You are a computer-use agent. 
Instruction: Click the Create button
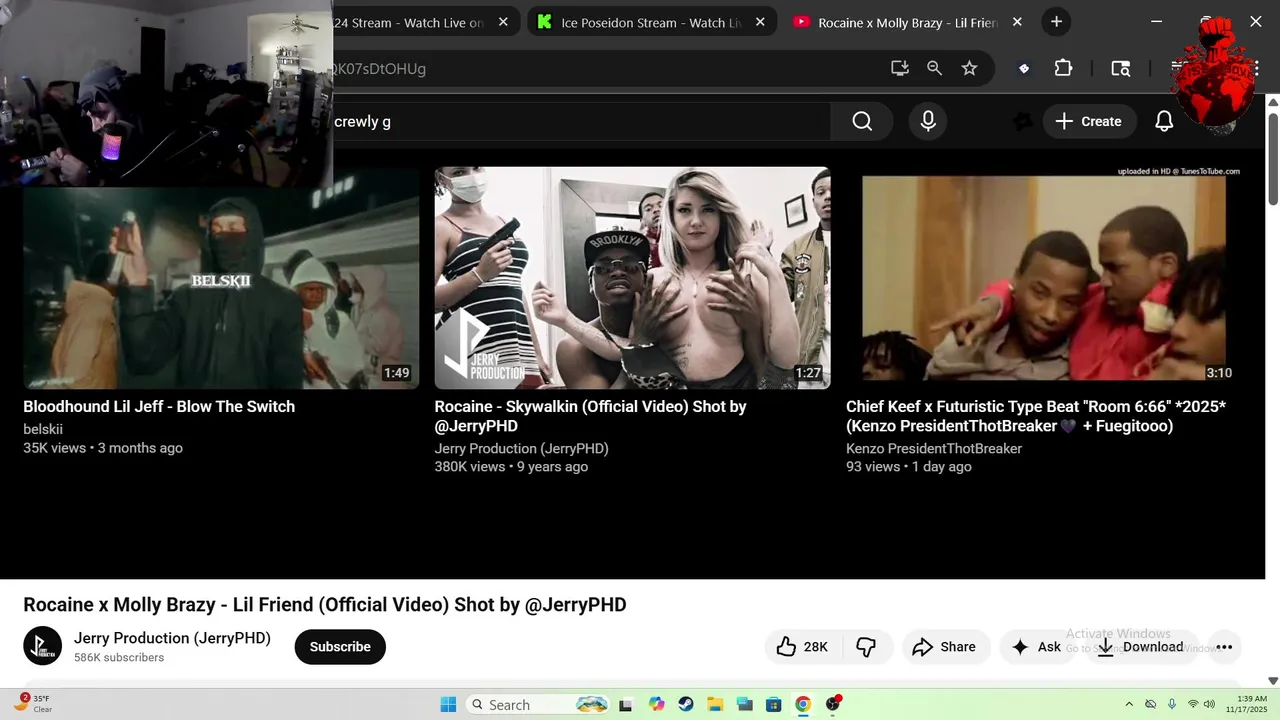[x=1089, y=121]
